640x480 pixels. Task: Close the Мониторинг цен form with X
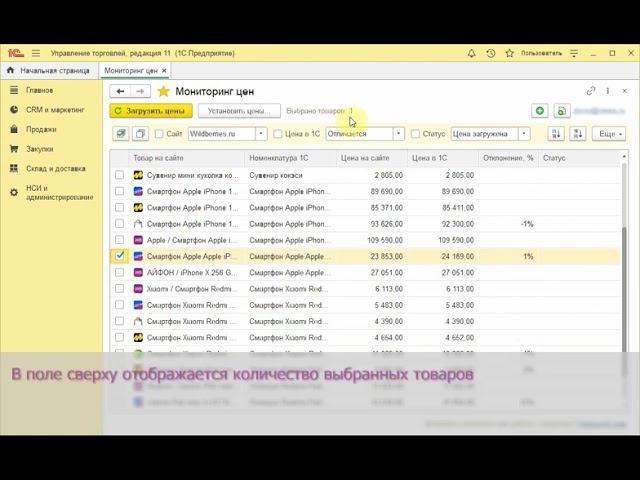(624, 91)
